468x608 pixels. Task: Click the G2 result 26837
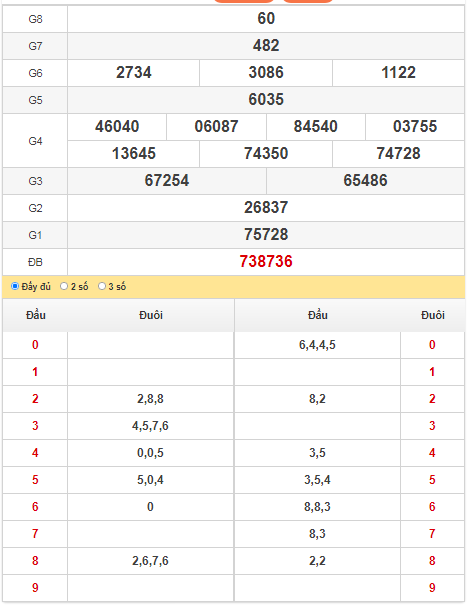pos(266,207)
